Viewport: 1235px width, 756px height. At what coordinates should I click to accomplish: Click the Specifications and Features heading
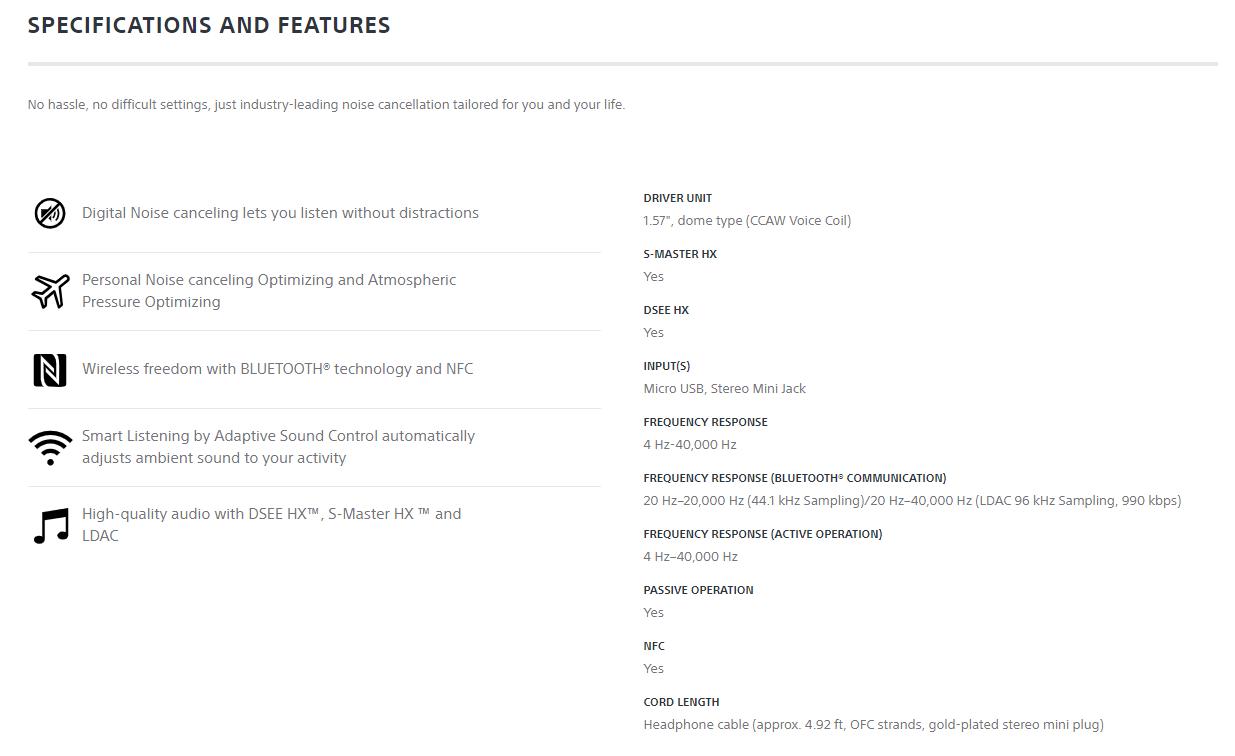pos(209,26)
